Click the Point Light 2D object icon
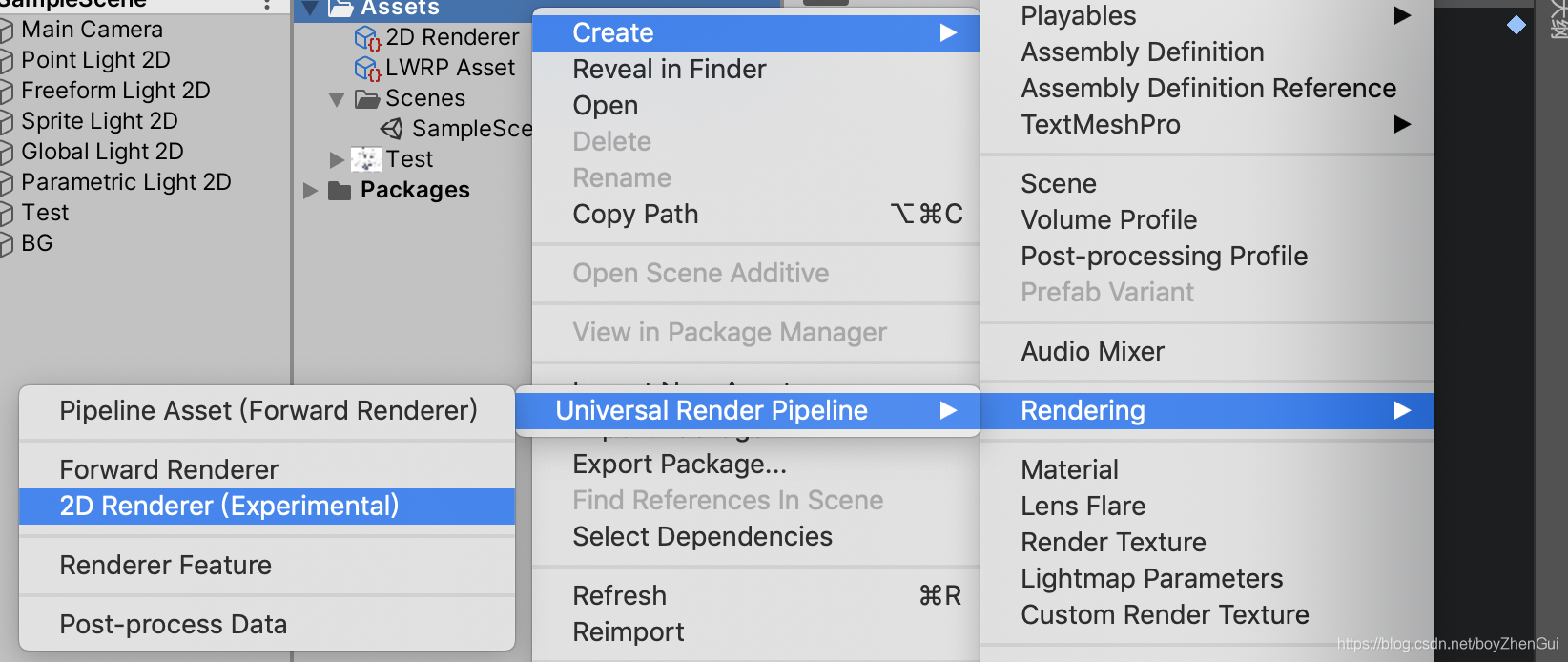Screen dimensions: 1568x662 pyautogui.click(x=6, y=62)
